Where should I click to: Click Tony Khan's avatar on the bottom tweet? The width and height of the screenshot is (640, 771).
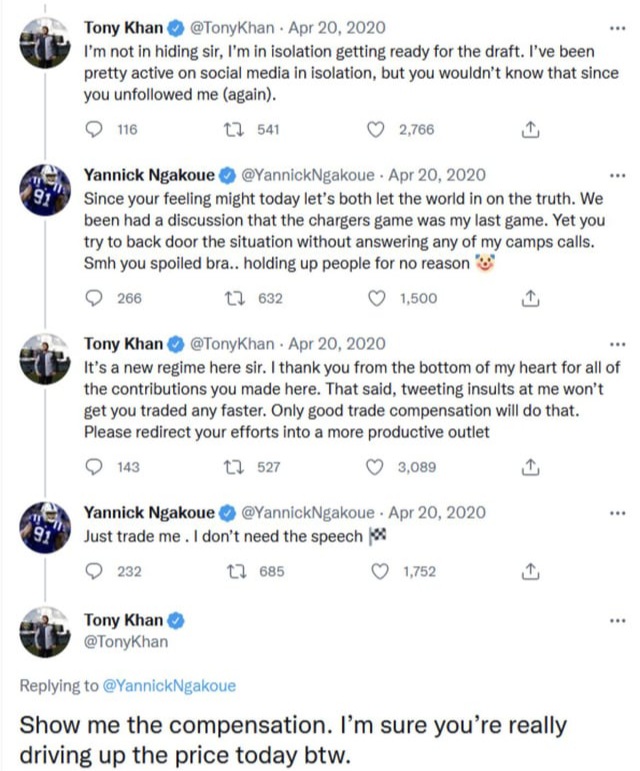pyautogui.click(x=43, y=631)
